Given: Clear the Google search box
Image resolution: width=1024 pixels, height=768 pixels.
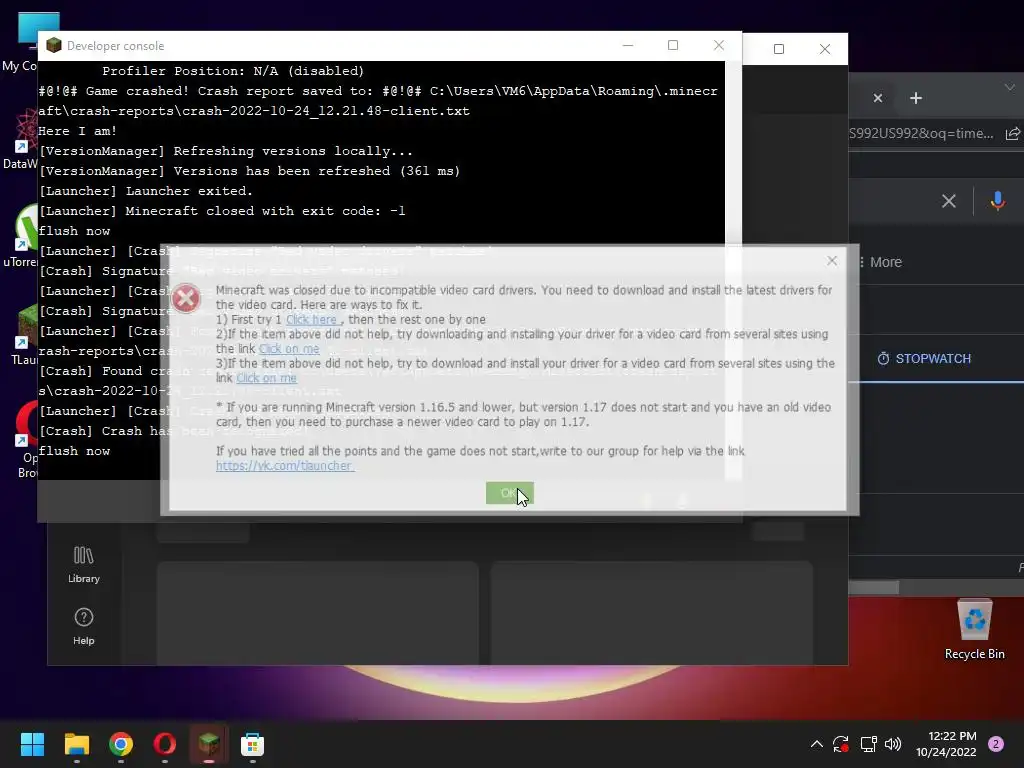Looking at the screenshot, I should [x=948, y=201].
